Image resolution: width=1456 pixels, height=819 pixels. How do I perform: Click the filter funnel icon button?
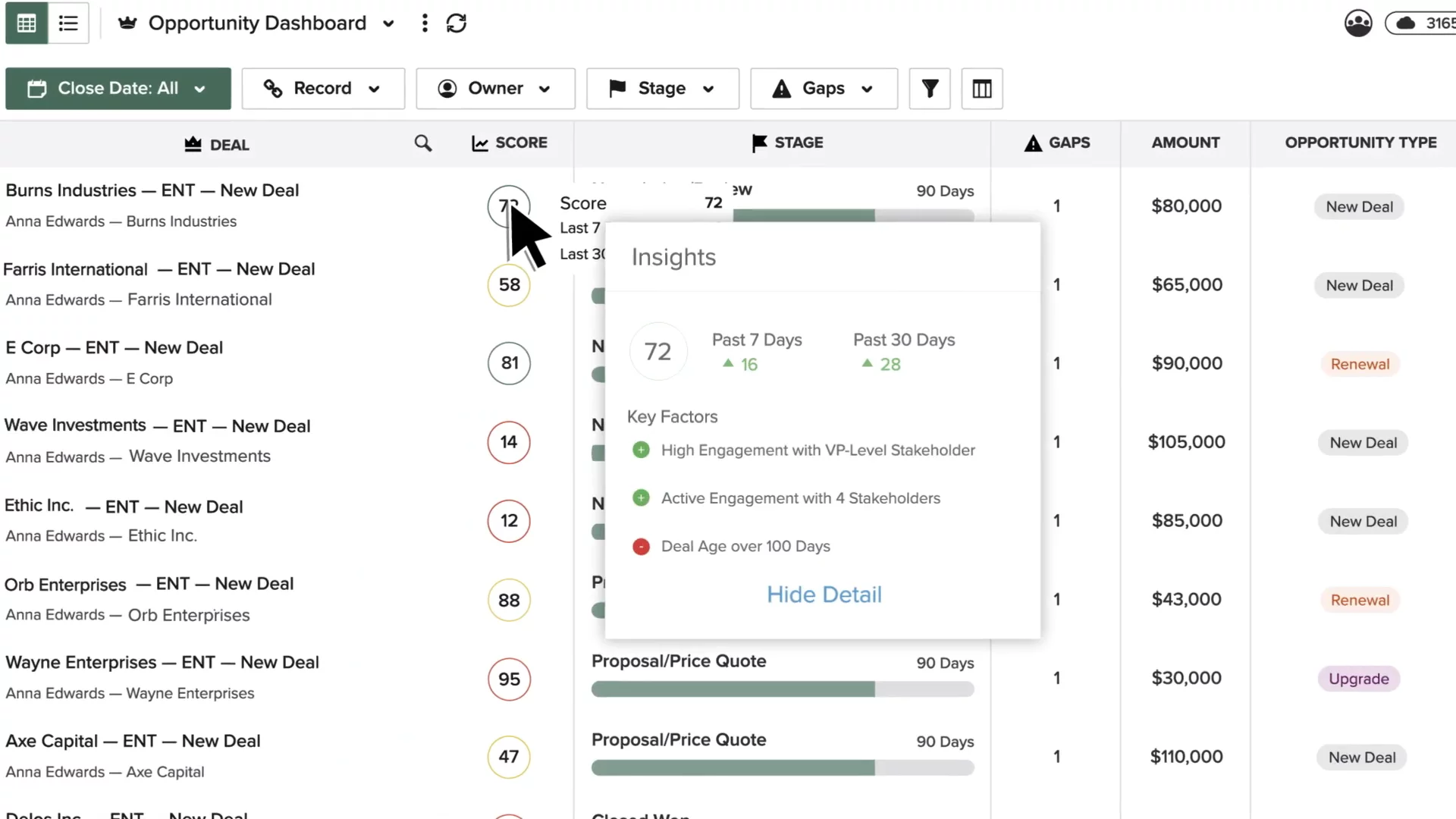click(x=930, y=89)
